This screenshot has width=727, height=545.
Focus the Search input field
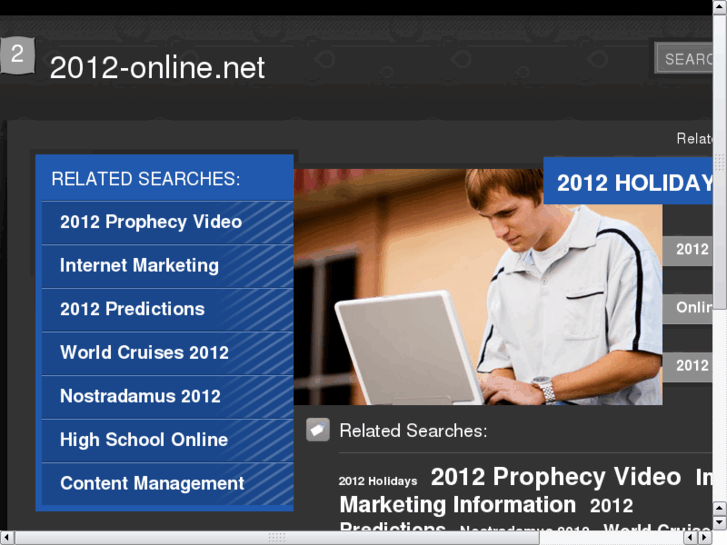[684, 58]
